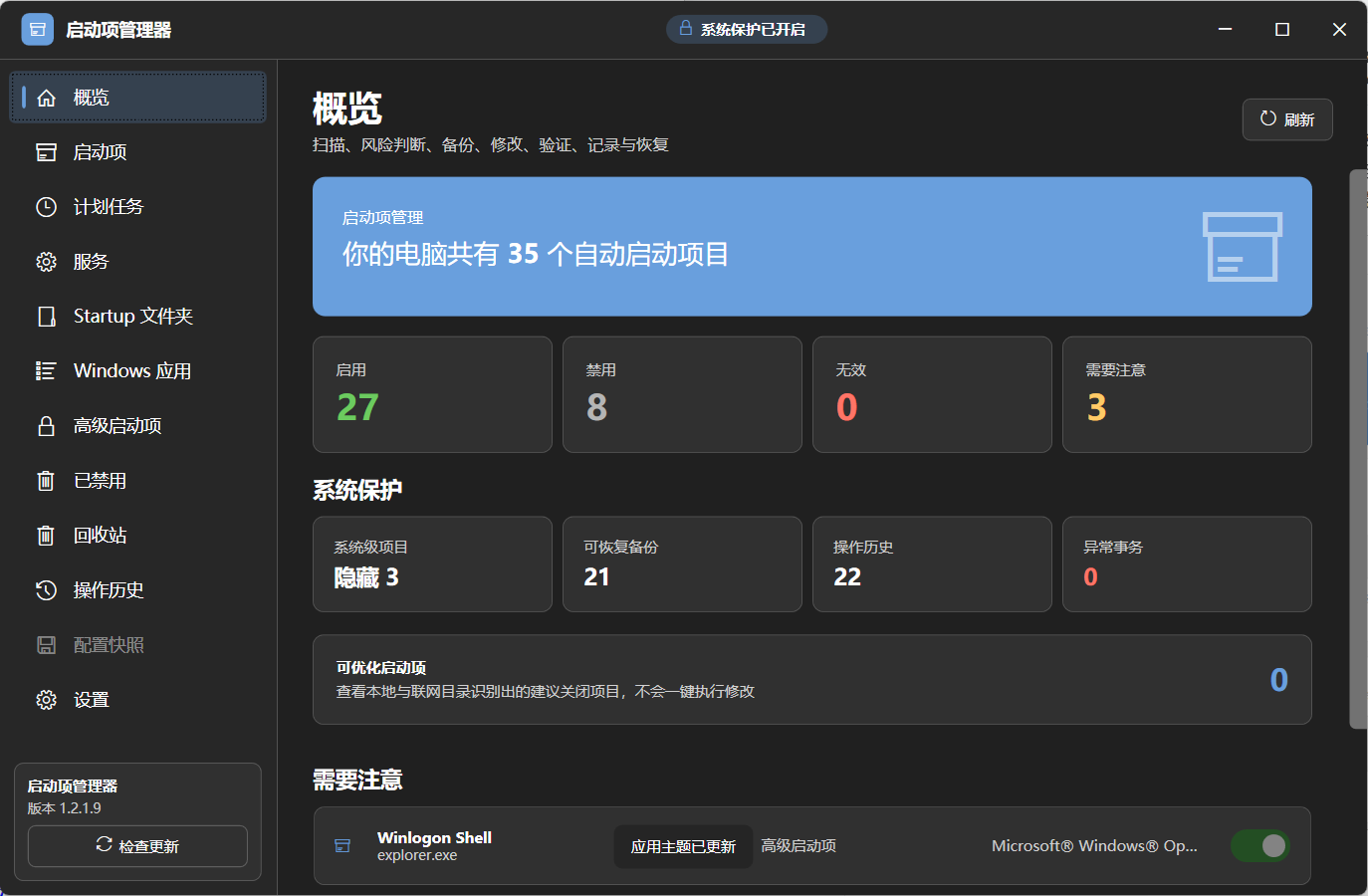This screenshot has height=896, width=1368.
Task: Open Startup 文件夹 page
Action: (137, 317)
